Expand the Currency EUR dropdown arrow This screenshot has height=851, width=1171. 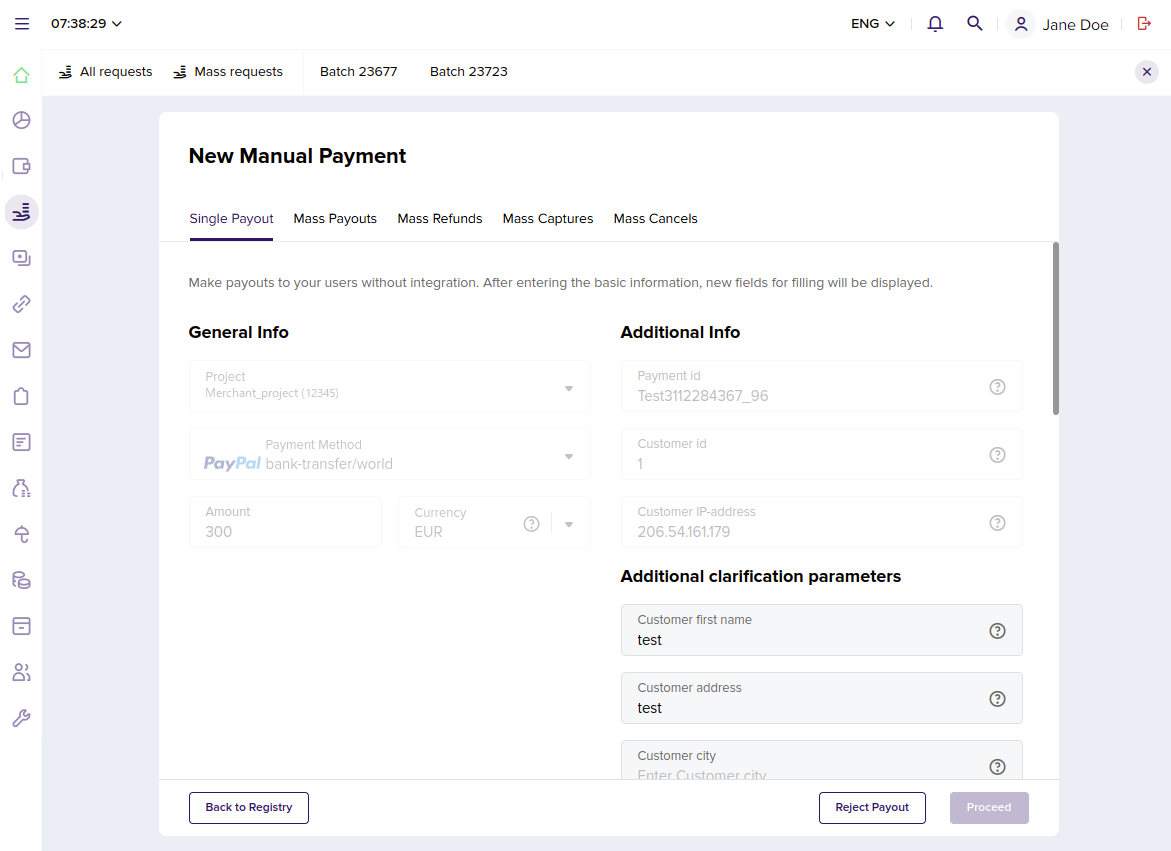click(569, 524)
